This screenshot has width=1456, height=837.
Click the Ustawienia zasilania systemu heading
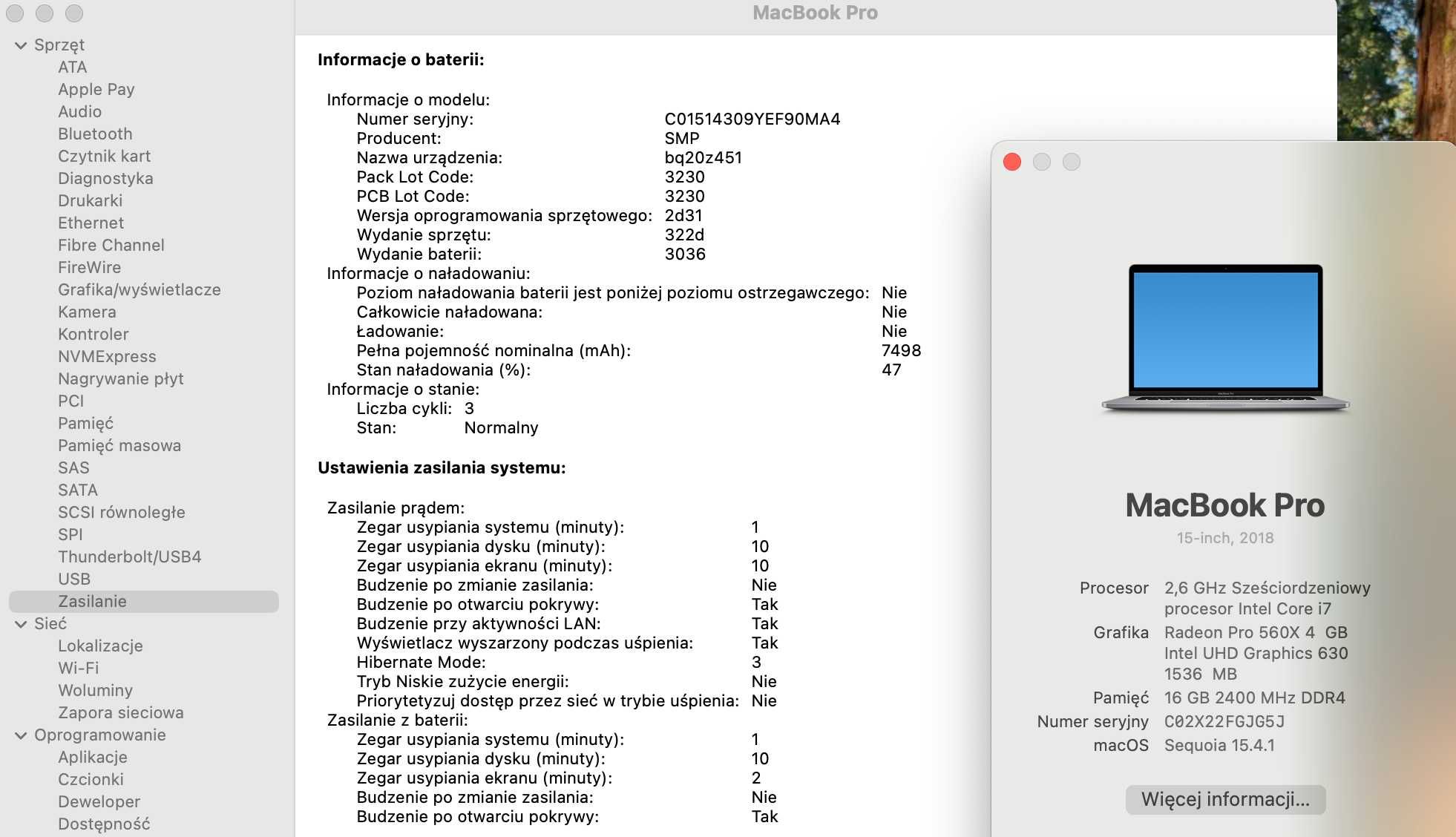[x=442, y=467]
